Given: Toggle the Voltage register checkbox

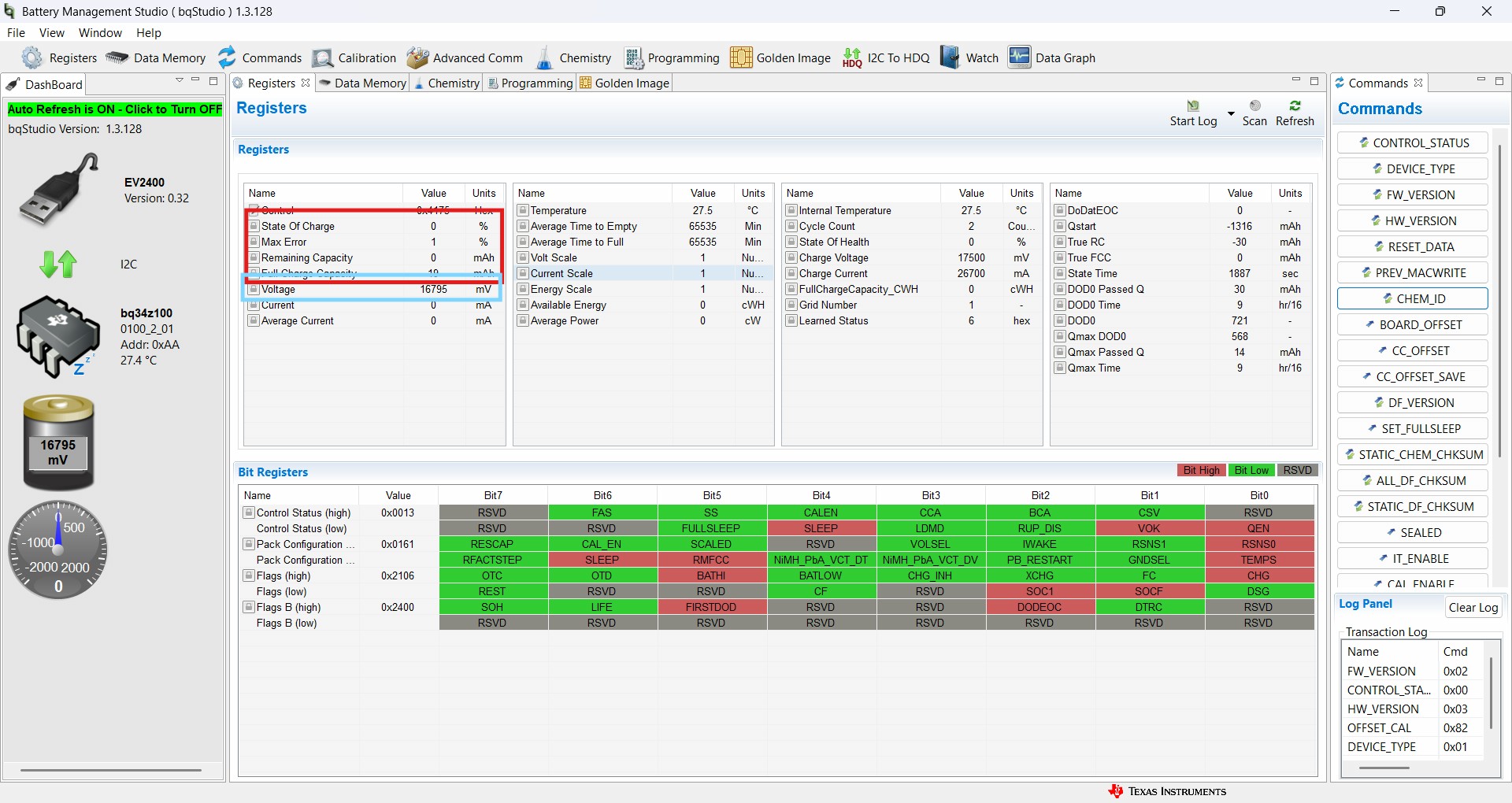Looking at the screenshot, I should 254,289.
